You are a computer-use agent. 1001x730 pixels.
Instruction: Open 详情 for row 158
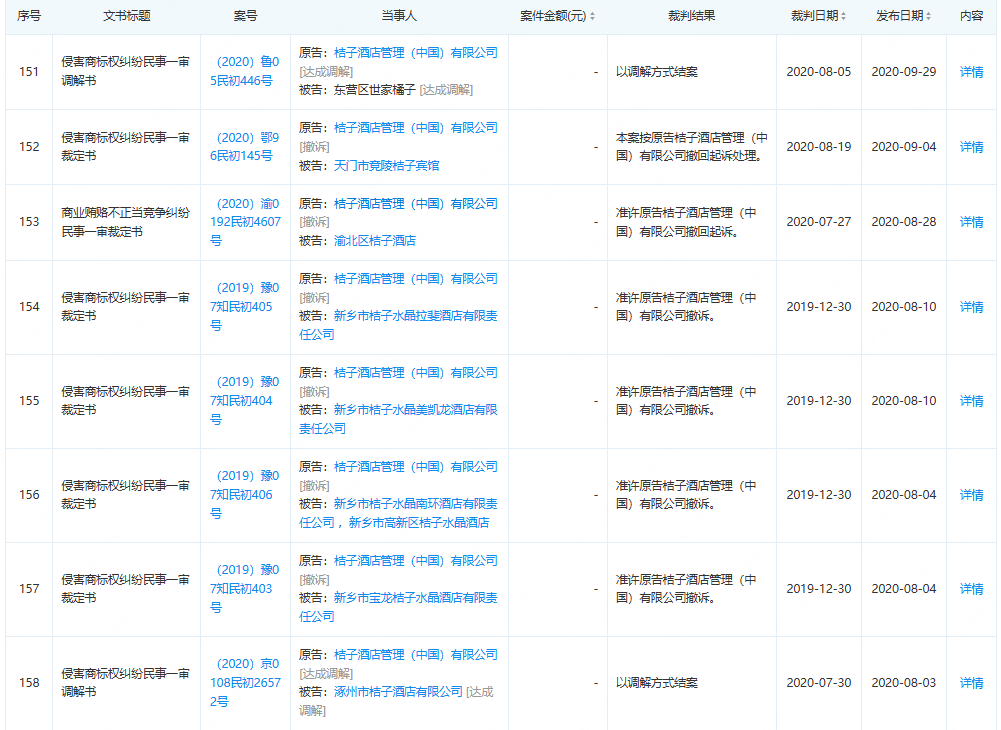click(971, 683)
